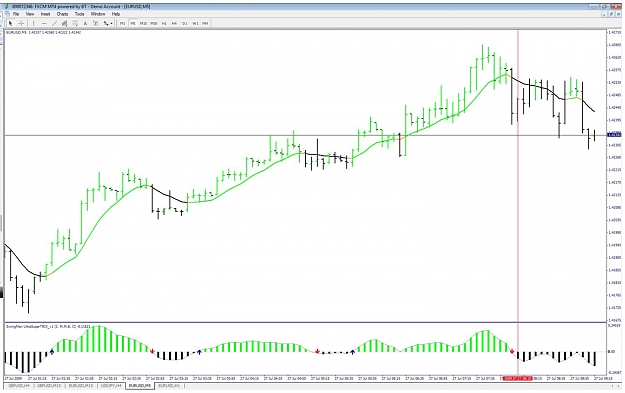Image resolution: width=625 pixels, height=393 pixels.
Task: Switch chart to H4 timeframe
Action: point(174,24)
